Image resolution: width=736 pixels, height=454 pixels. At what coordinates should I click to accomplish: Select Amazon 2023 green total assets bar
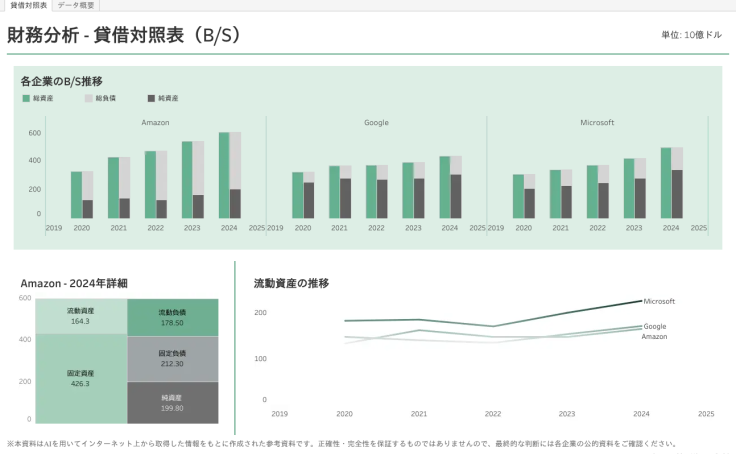coord(187,180)
